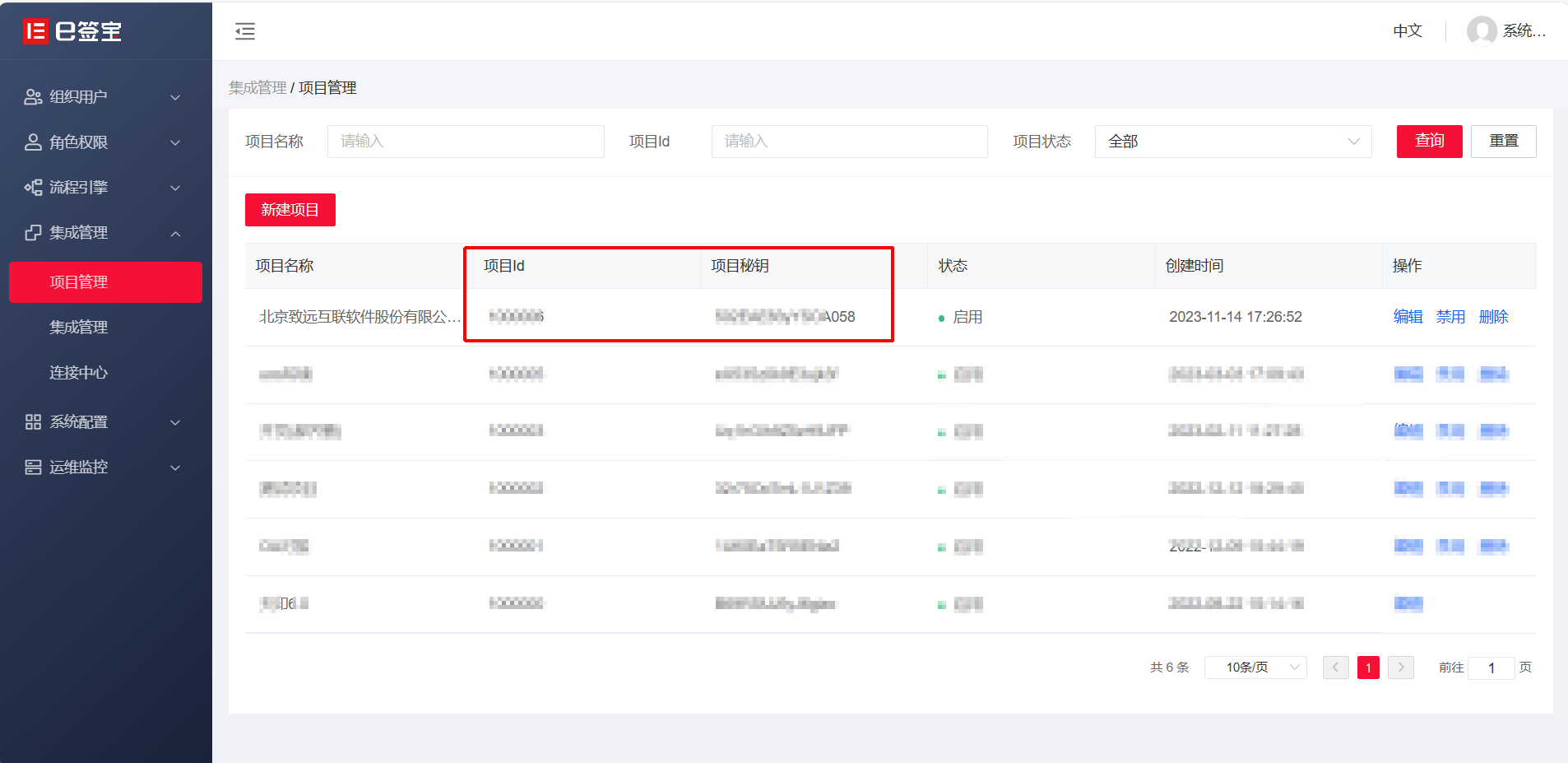Click 编辑 link for the first project
This screenshot has height=763, width=1568.
tap(1408, 317)
